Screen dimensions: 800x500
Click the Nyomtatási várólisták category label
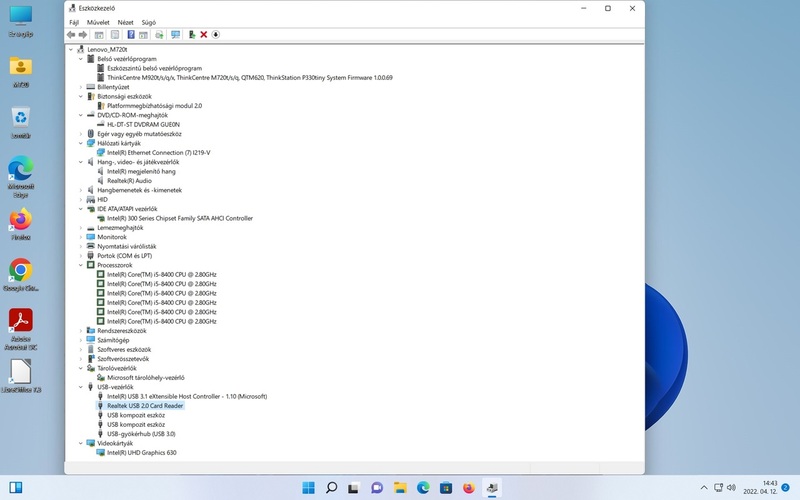click(127, 246)
